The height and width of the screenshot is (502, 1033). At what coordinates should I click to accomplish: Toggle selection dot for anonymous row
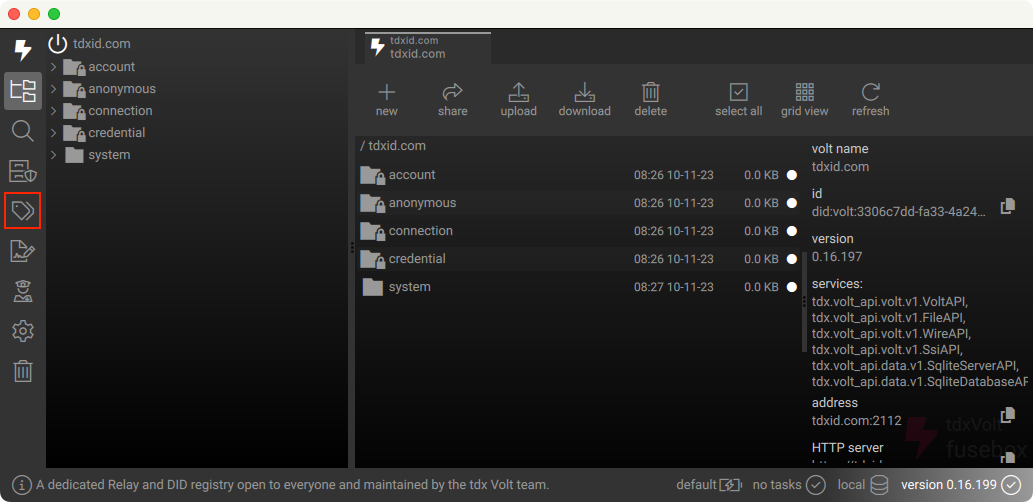pyautogui.click(x=792, y=203)
